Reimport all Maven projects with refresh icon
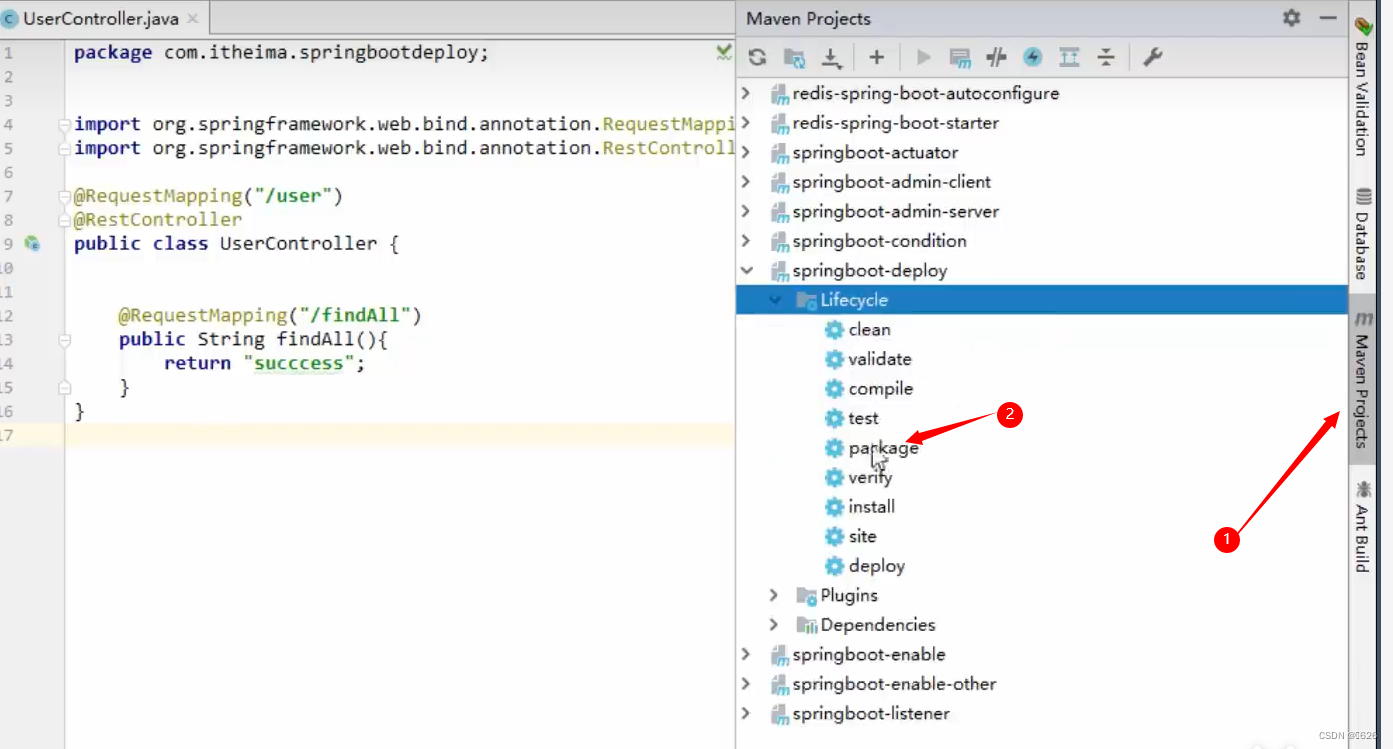The height and width of the screenshot is (749, 1393). 757,57
